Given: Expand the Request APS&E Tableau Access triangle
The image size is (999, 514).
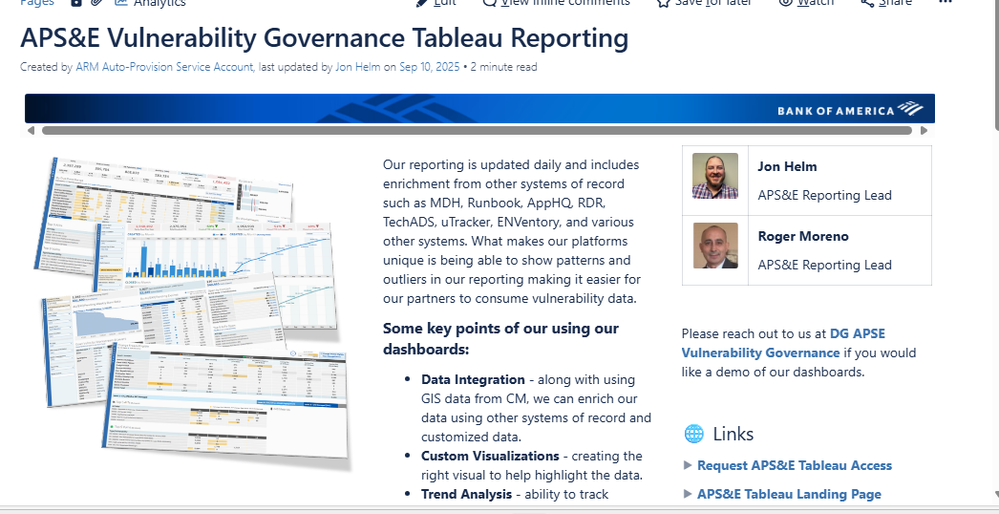Looking at the screenshot, I should click(x=687, y=465).
